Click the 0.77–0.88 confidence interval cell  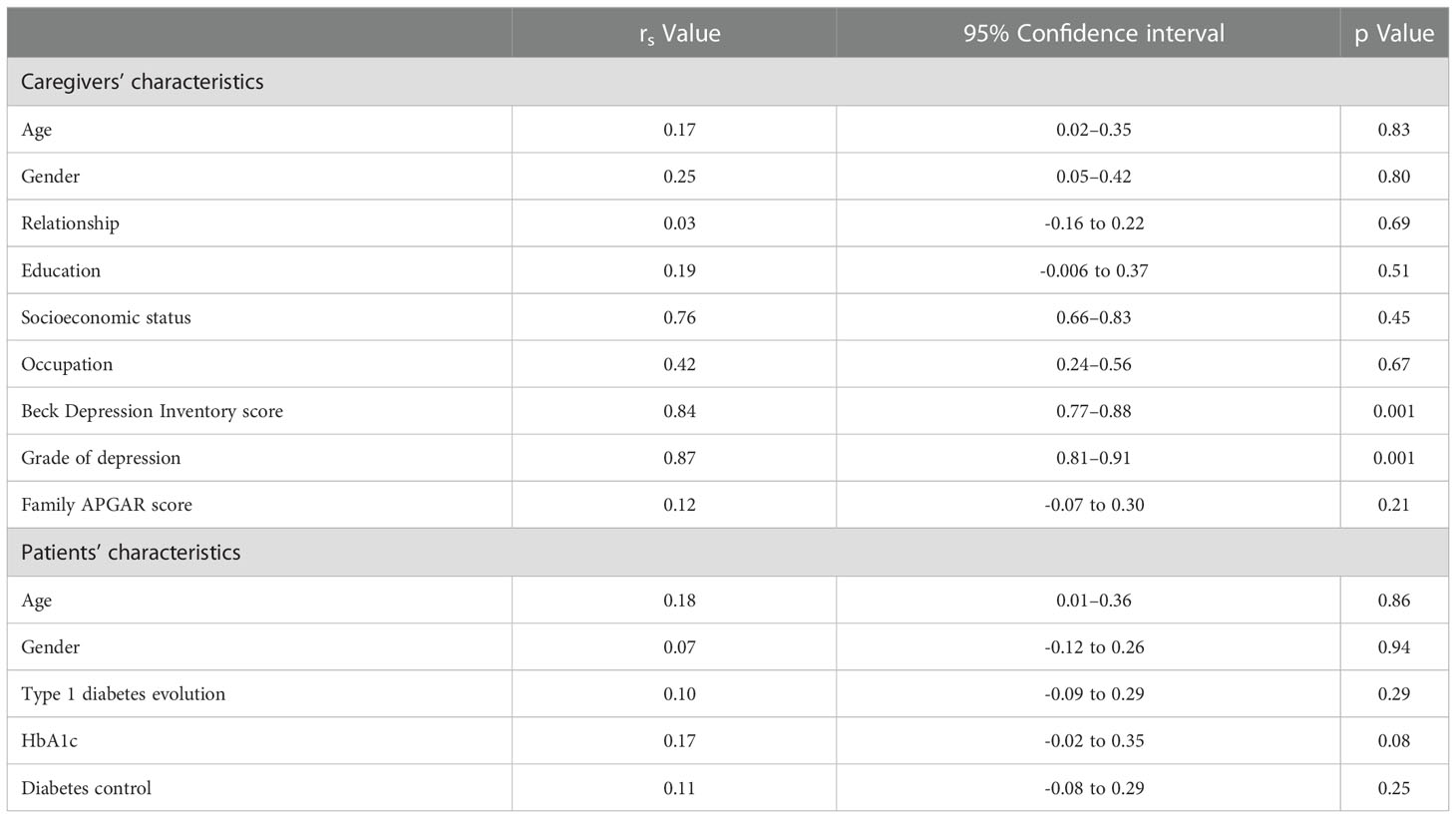(x=1094, y=411)
